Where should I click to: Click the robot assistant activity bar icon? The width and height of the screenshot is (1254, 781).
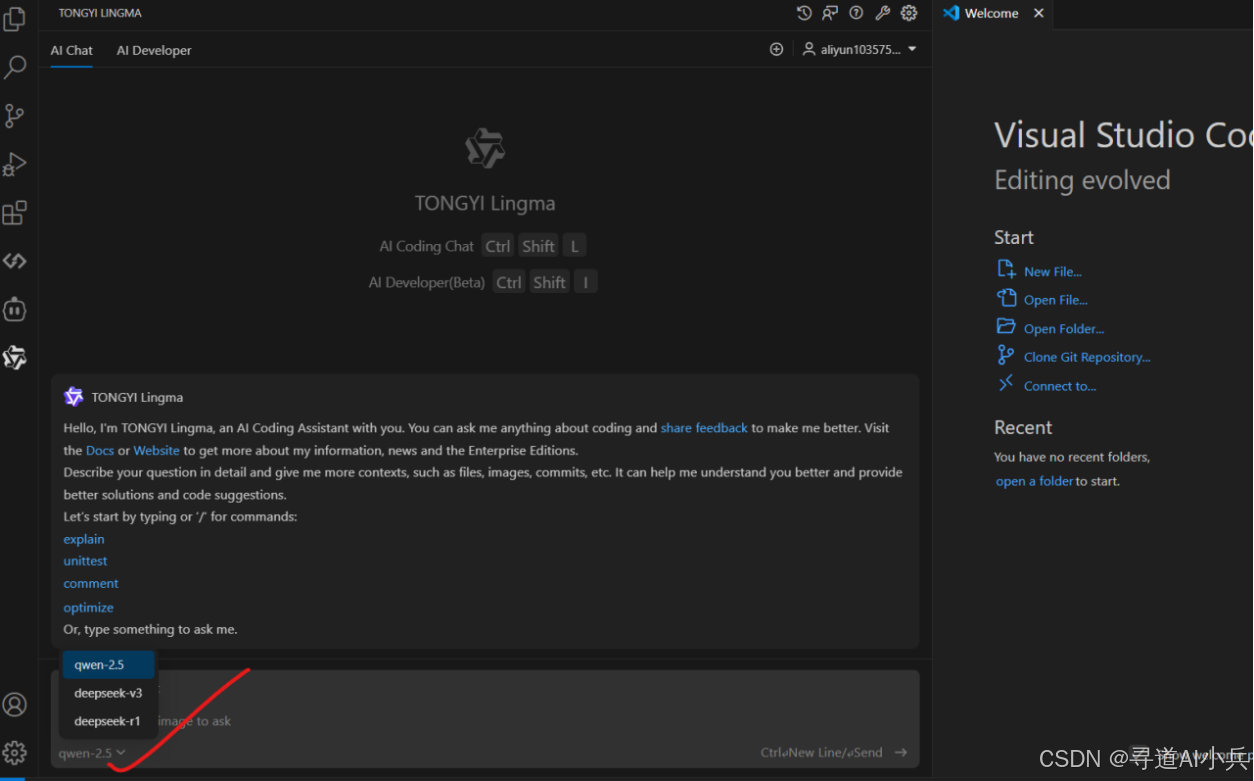pyautogui.click(x=14, y=309)
